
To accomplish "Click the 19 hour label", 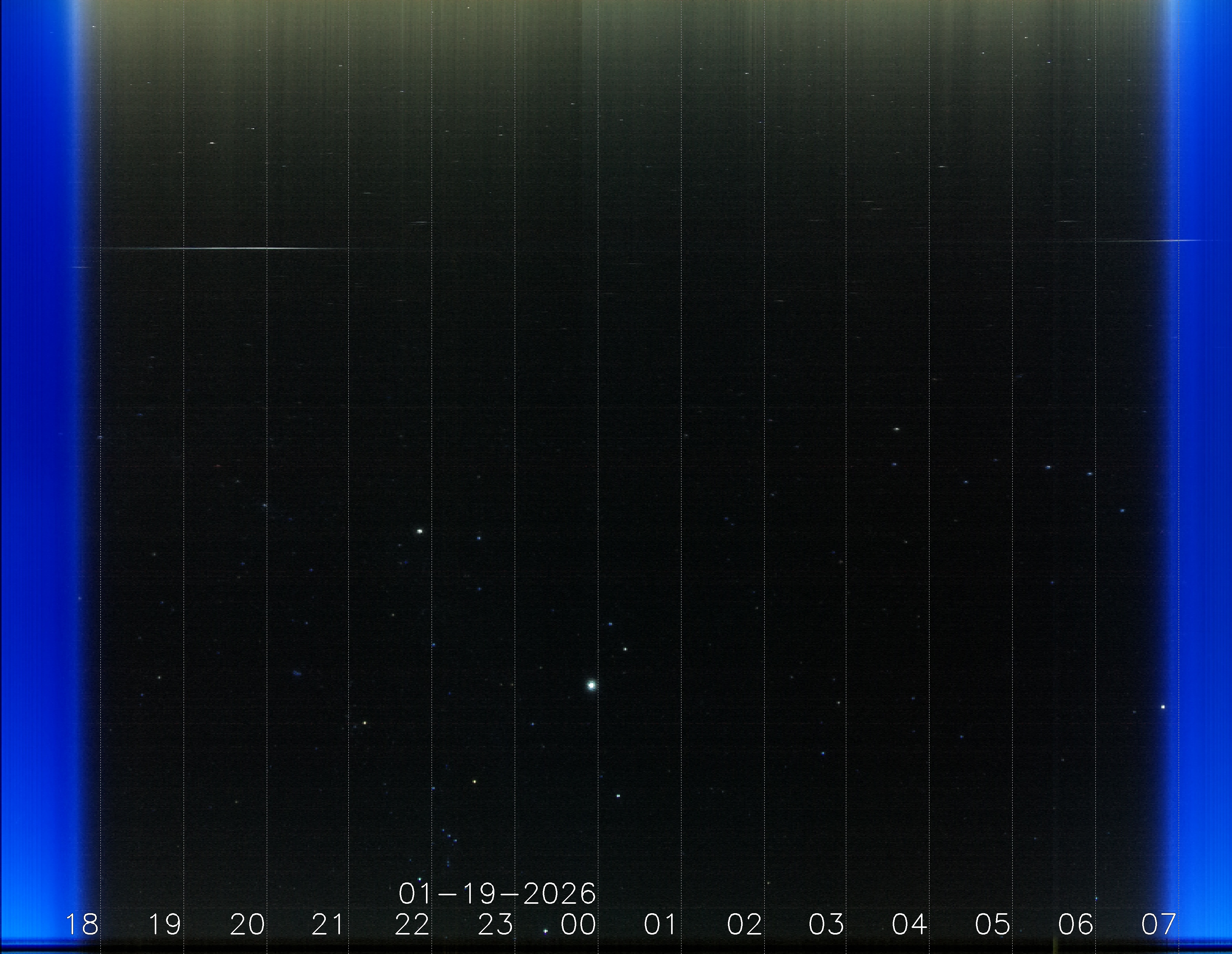I will tap(165, 925).
